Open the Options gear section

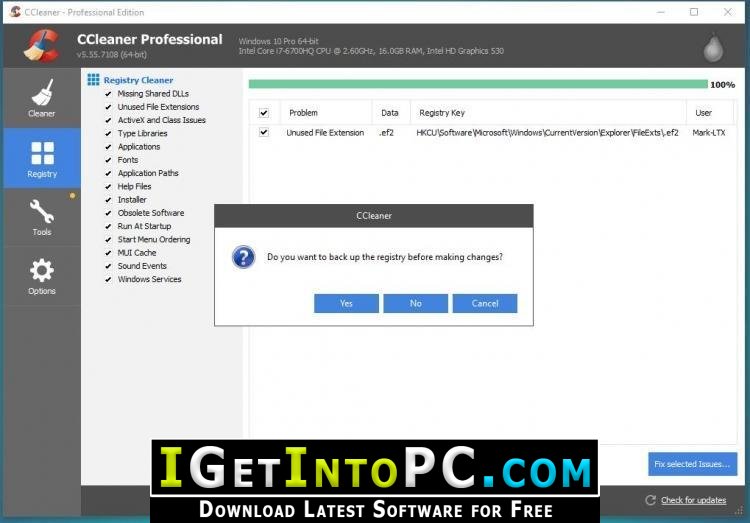(42, 277)
